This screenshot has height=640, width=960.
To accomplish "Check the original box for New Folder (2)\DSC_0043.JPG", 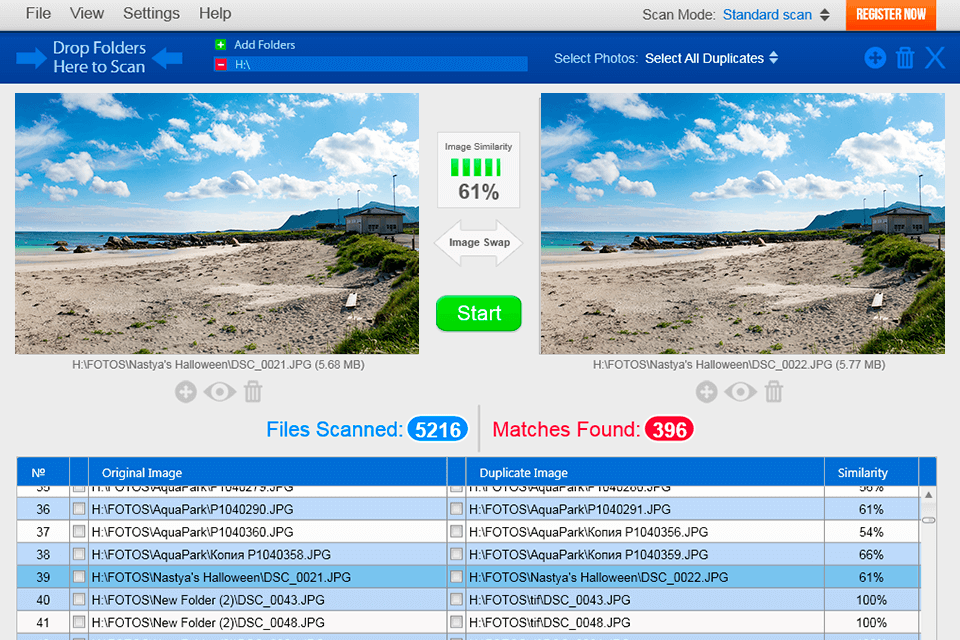I will coord(78,600).
